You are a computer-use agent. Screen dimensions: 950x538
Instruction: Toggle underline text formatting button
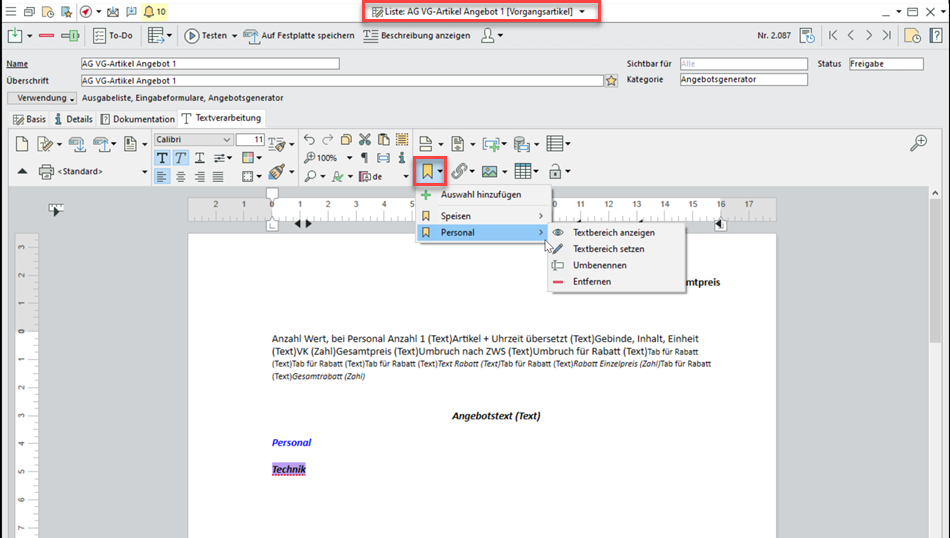[199, 158]
